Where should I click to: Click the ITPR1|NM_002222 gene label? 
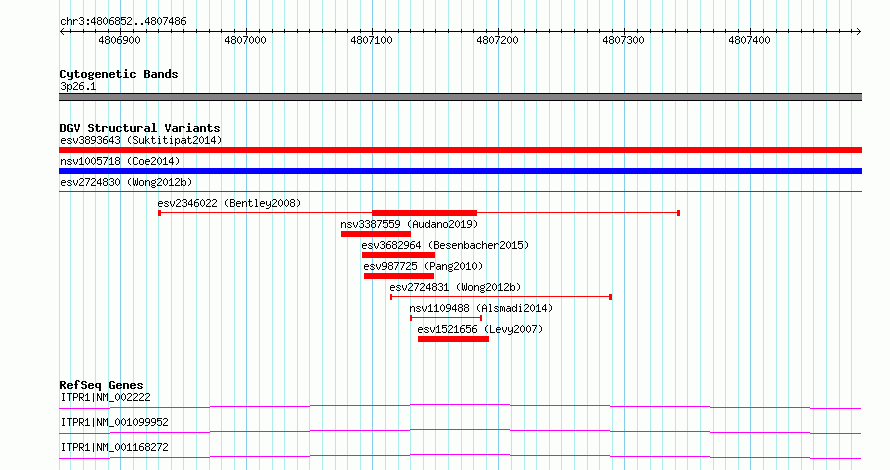tap(106, 397)
